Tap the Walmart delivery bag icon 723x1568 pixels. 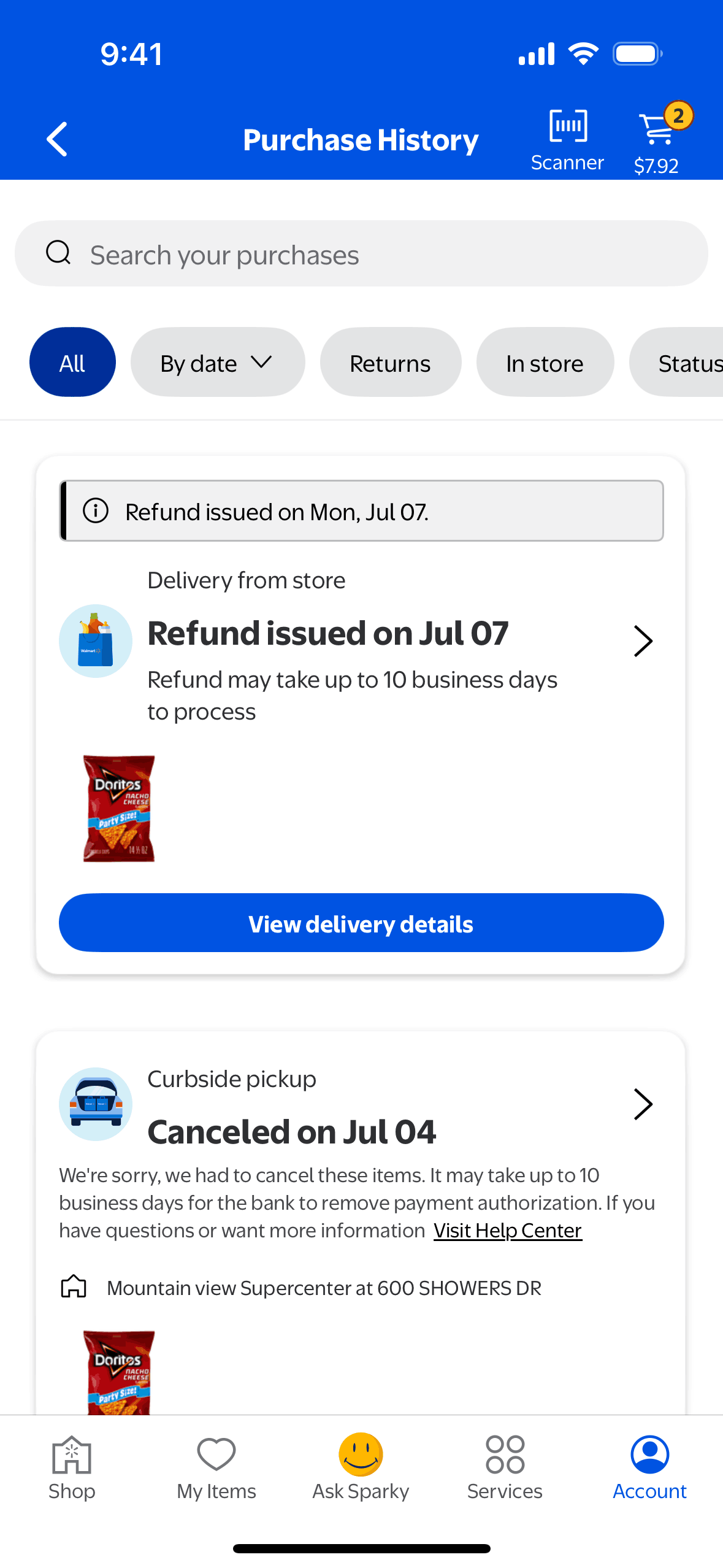[x=96, y=641]
